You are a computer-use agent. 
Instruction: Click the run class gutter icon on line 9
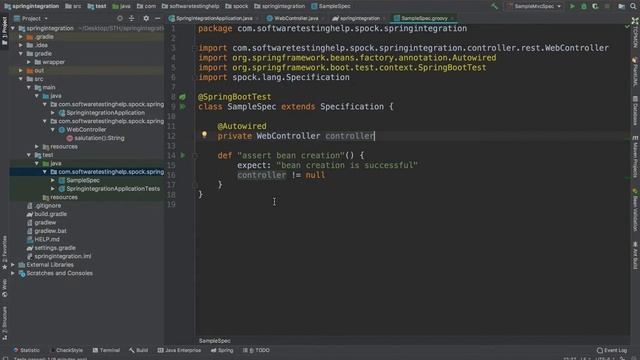[182, 107]
